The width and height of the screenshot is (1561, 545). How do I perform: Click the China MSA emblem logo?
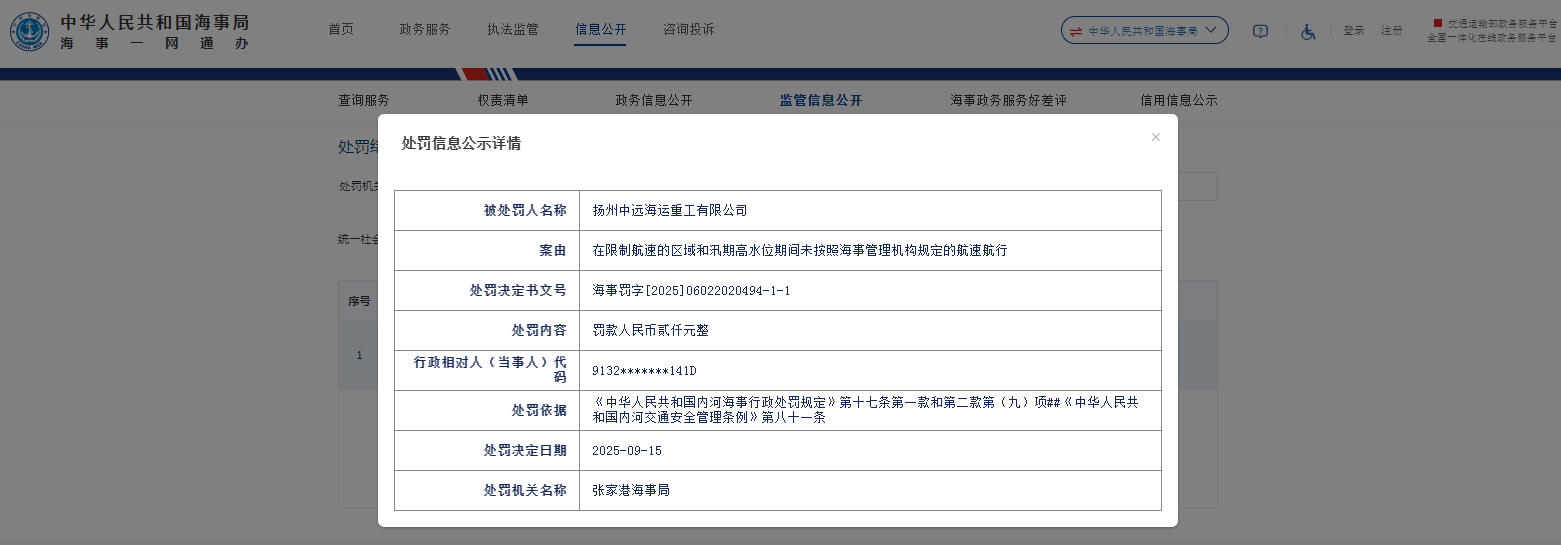[x=30, y=32]
